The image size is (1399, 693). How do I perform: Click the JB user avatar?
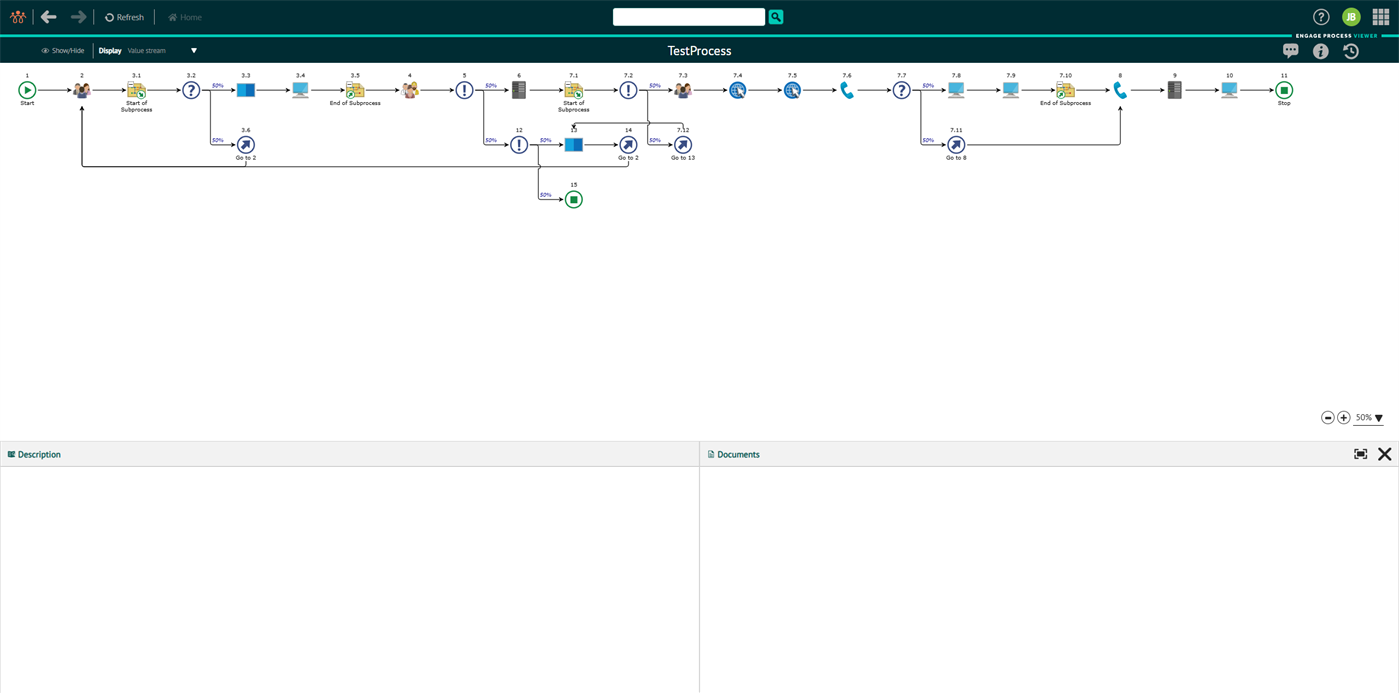tap(1351, 17)
